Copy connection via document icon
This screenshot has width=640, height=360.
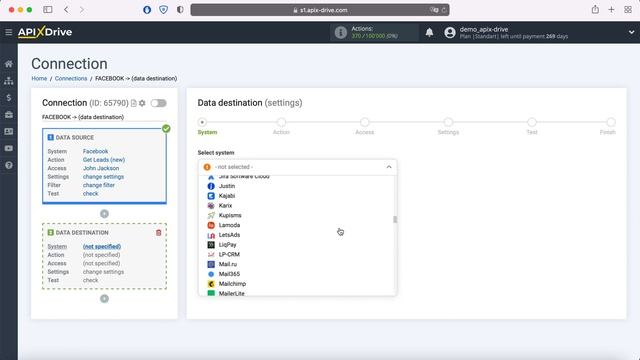[x=133, y=103]
